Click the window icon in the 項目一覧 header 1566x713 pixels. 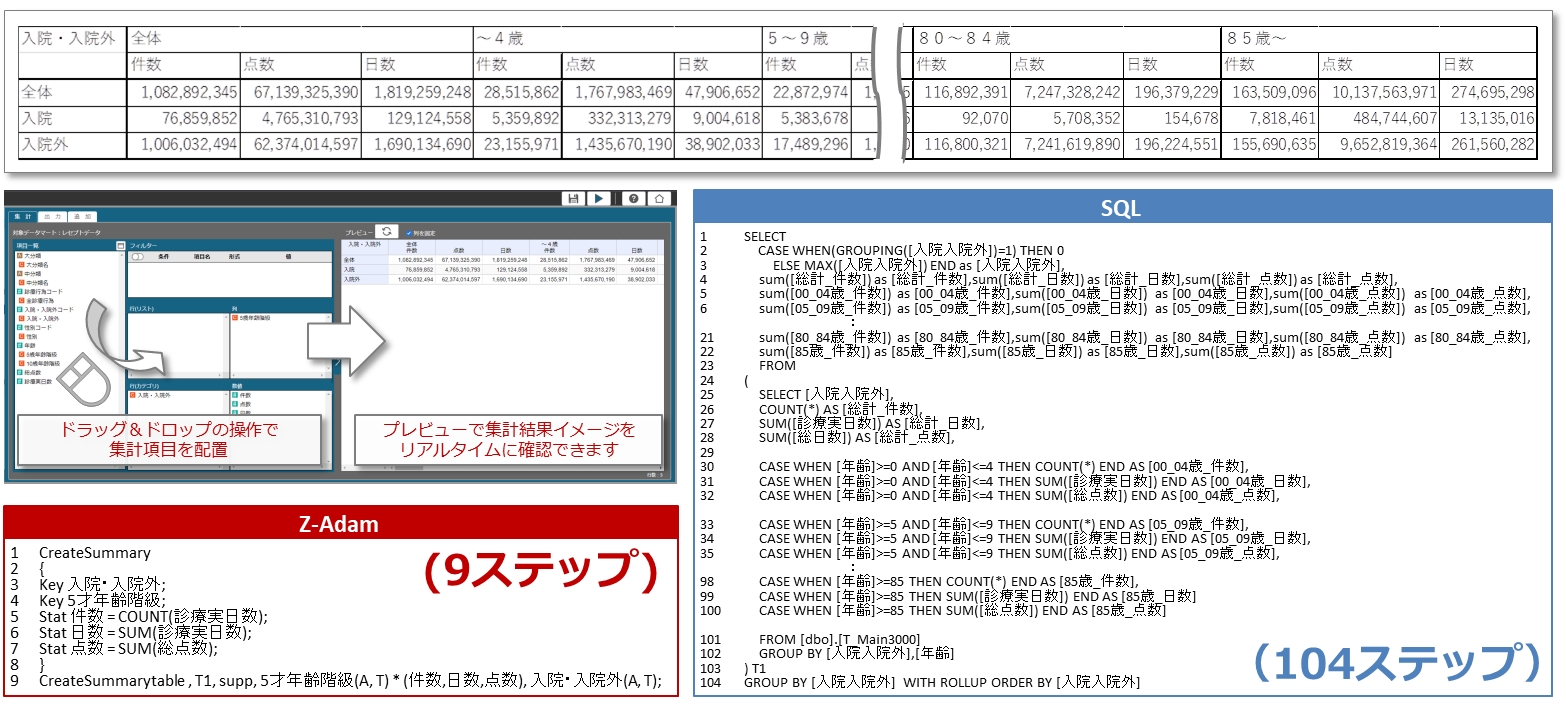(120, 244)
